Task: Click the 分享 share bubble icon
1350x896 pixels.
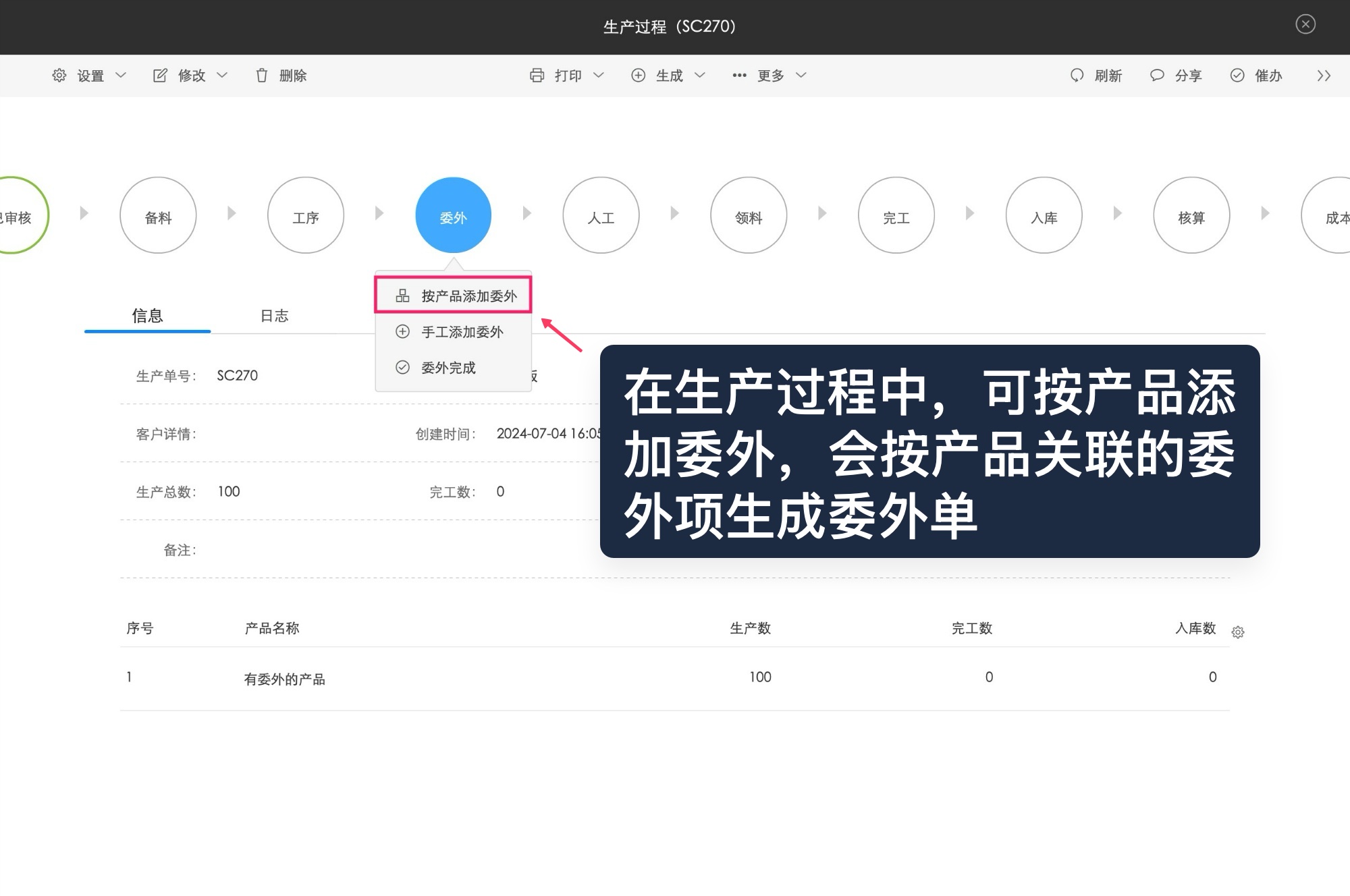Action: [1157, 75]
